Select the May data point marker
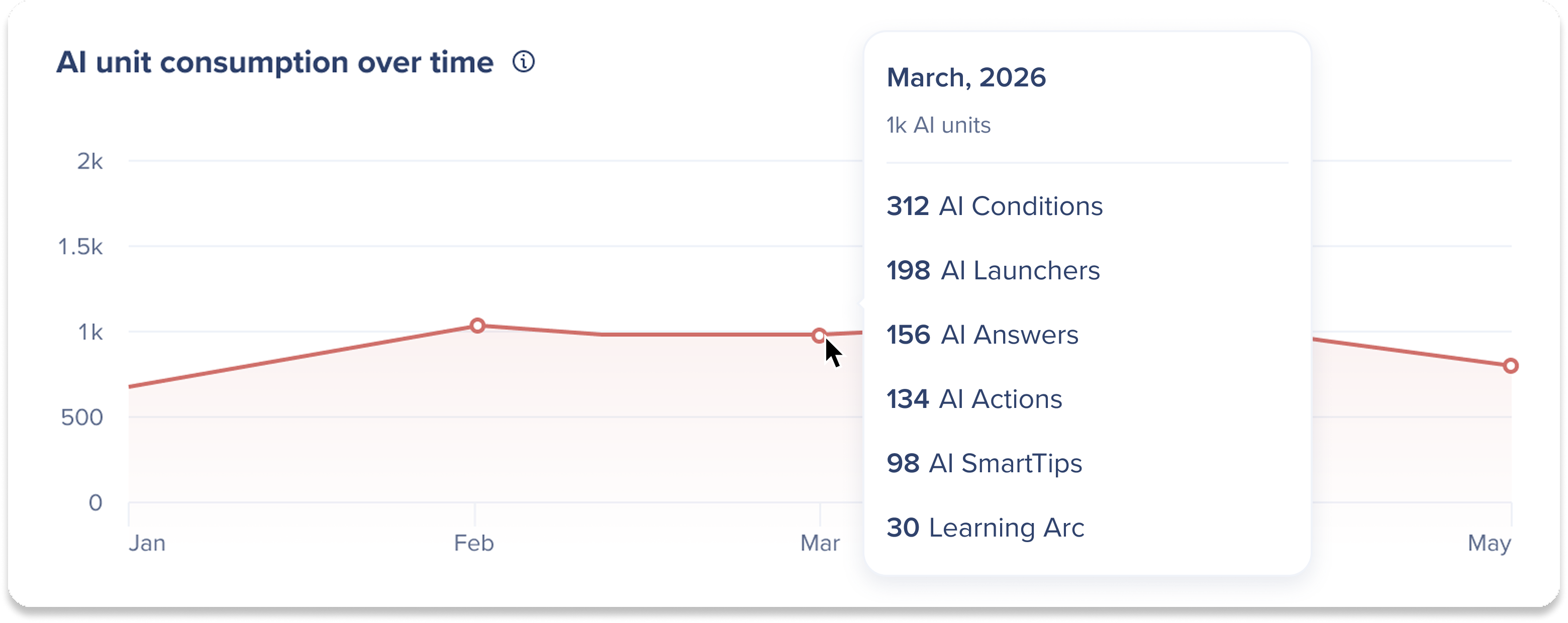Screen dimensions: 1568x623 [1510, 366]
